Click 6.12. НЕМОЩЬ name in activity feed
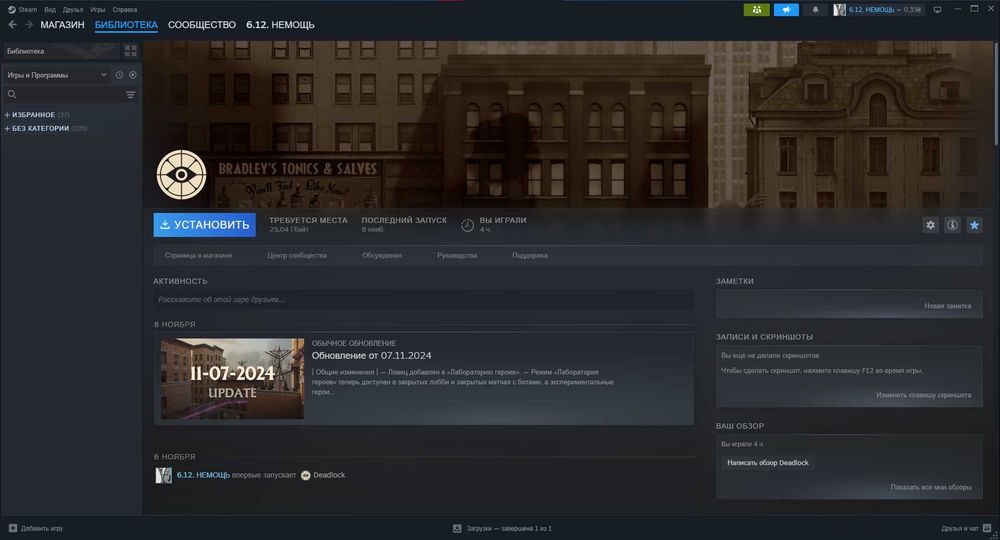The image size is (1000, 540). (x=203, y=475)
